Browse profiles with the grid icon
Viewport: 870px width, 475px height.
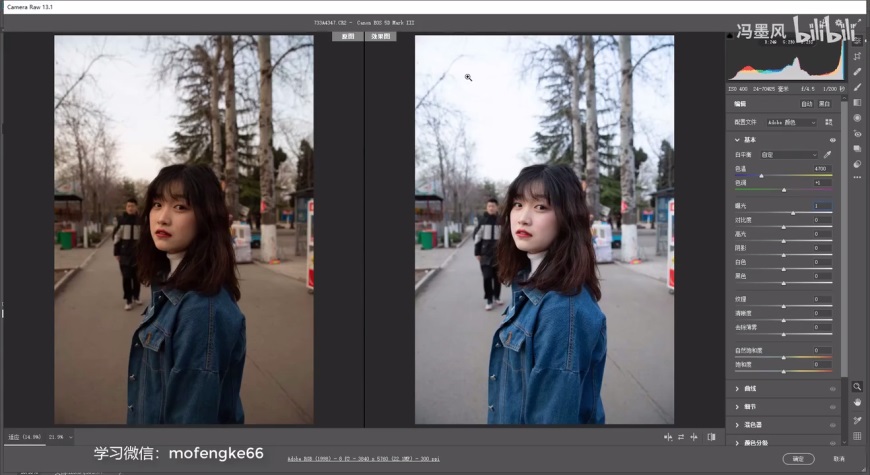(x=828, y=122)
